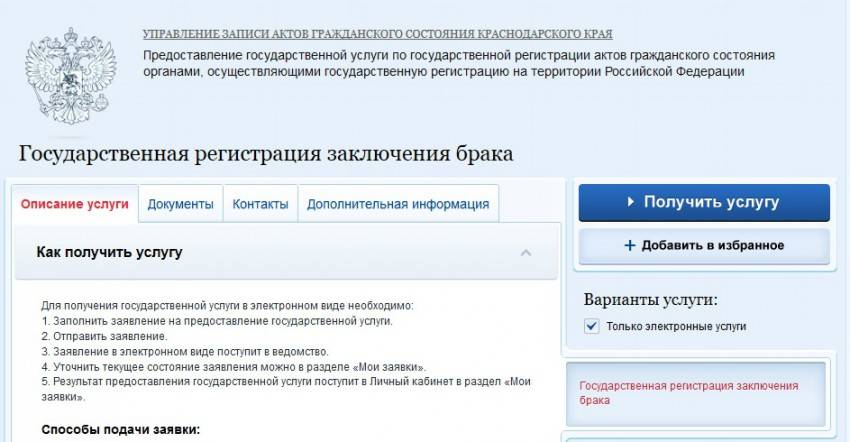Click the page heading Государственная регистрация заключения брака
This screenshot has height=442, width=850.
pyautogui.click(x=266, y=153)
